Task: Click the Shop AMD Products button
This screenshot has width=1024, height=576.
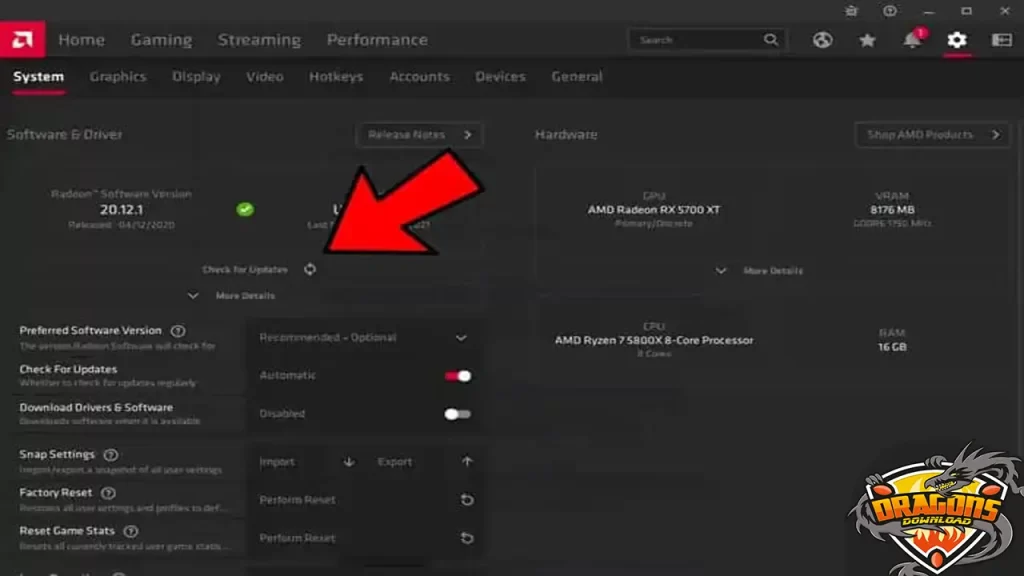Action: point(931,135)
